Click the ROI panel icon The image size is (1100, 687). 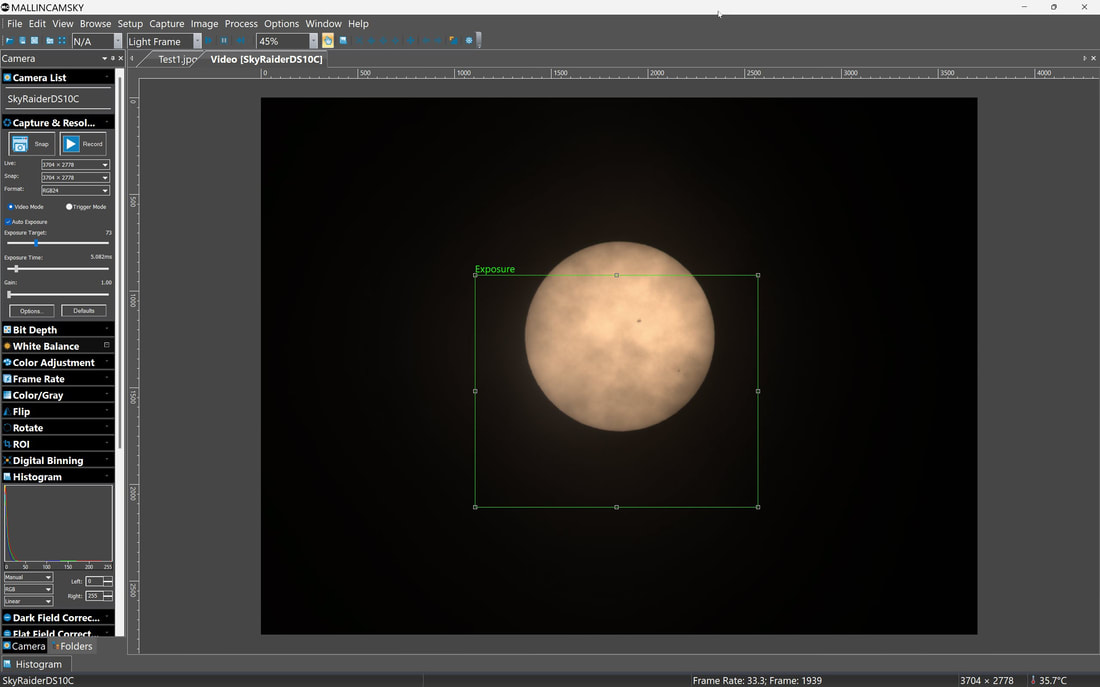7,444
